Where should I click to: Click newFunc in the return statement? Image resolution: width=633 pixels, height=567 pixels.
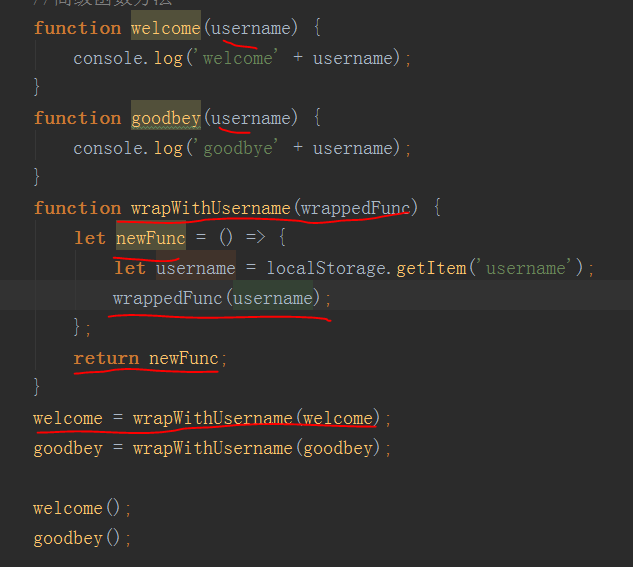click(x=184, y=358)
